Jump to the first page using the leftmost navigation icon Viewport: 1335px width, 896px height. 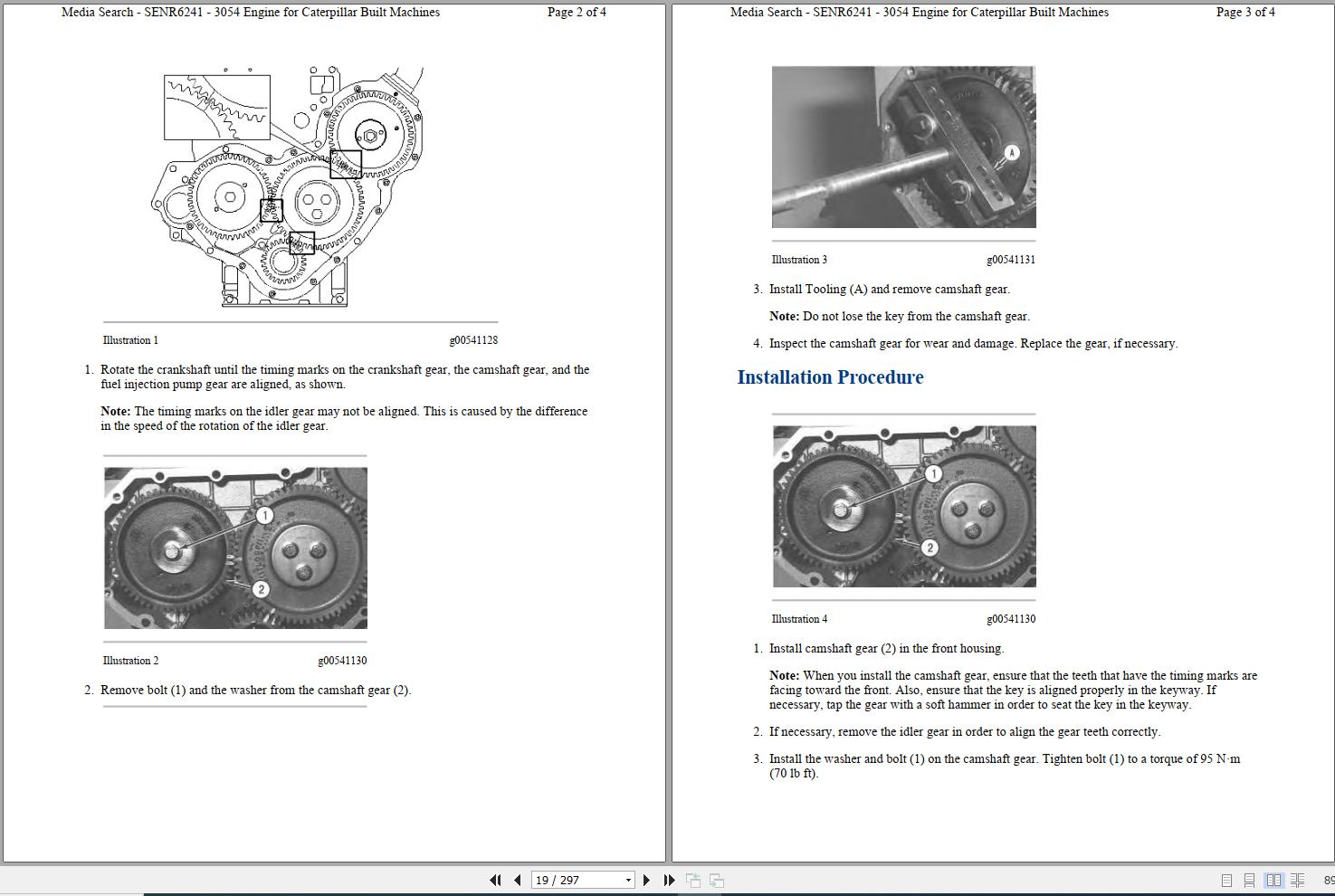(496, 880)
